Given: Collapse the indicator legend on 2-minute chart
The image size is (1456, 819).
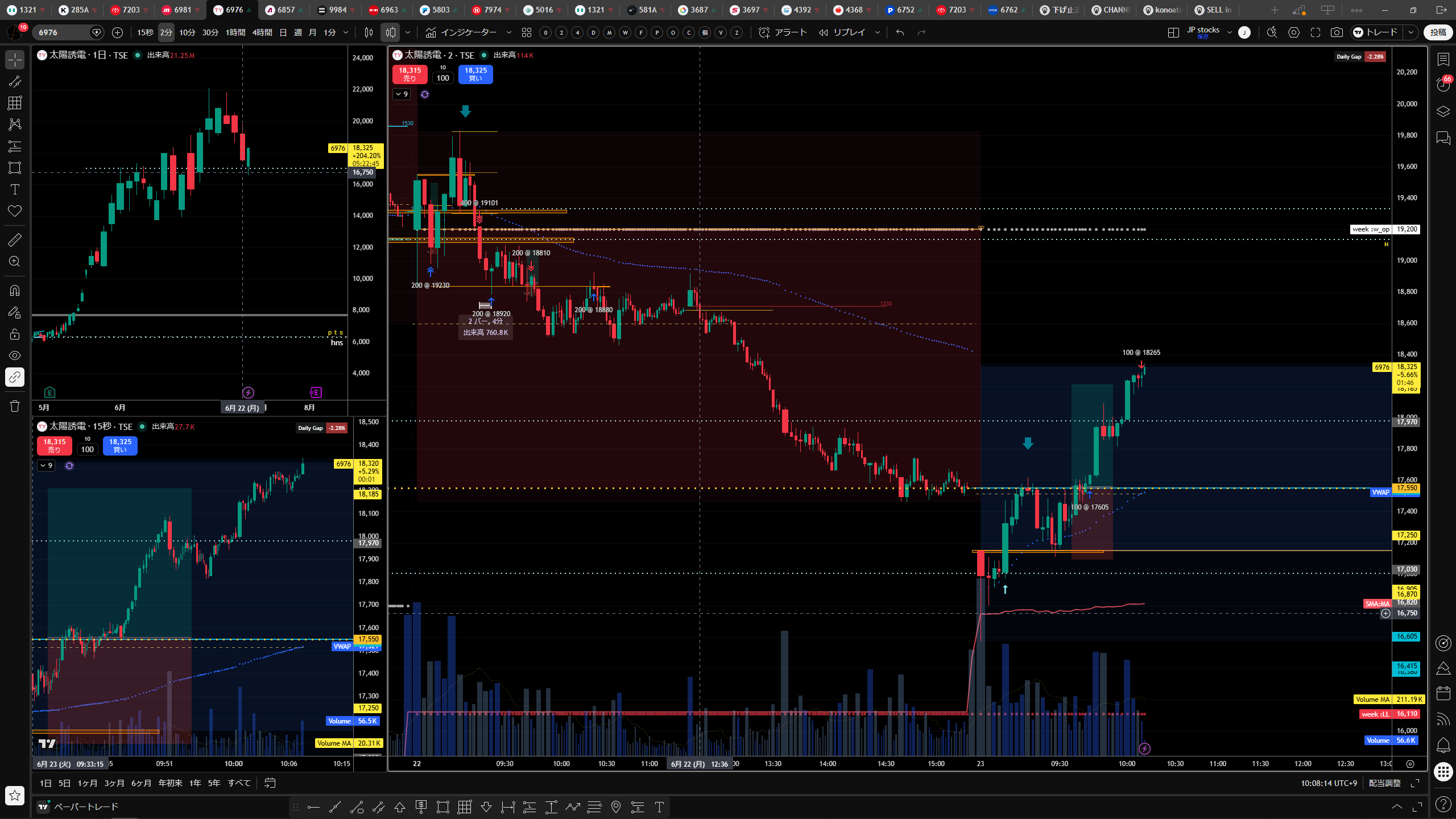Looking at the screenshot, I should 402,94.
